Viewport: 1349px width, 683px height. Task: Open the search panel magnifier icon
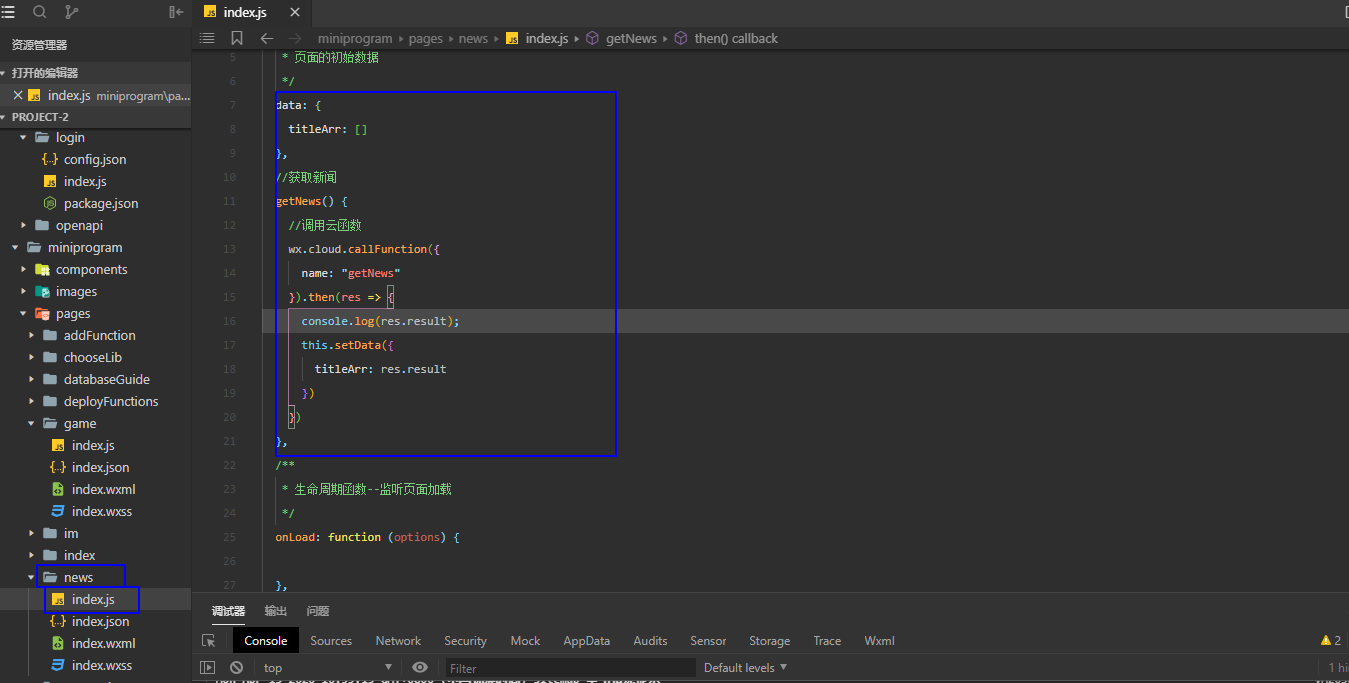click(x=40, y=12)
